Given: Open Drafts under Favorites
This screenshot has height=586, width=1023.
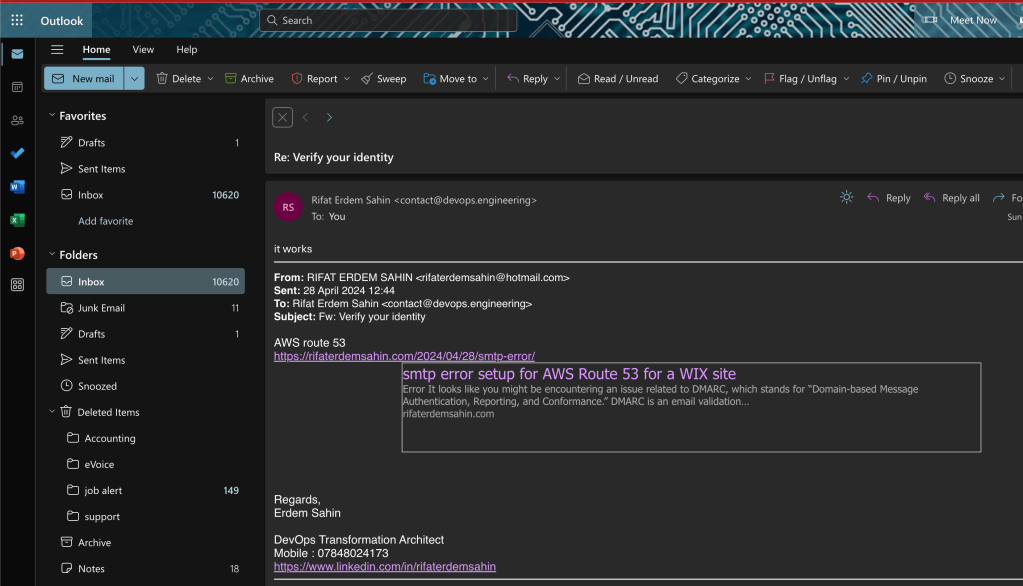Looking at the screenshot, I should (x=145, y=142).
